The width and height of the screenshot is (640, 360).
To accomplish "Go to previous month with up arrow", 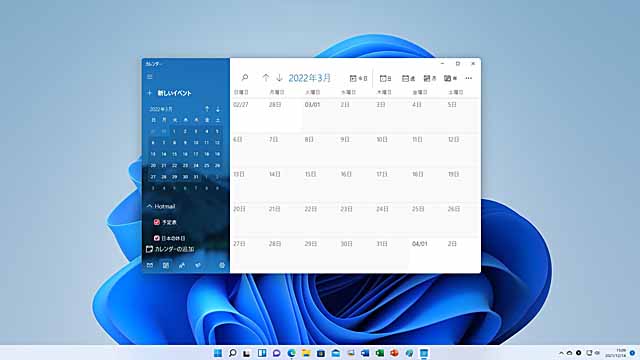I will click(x=266, y=78).
